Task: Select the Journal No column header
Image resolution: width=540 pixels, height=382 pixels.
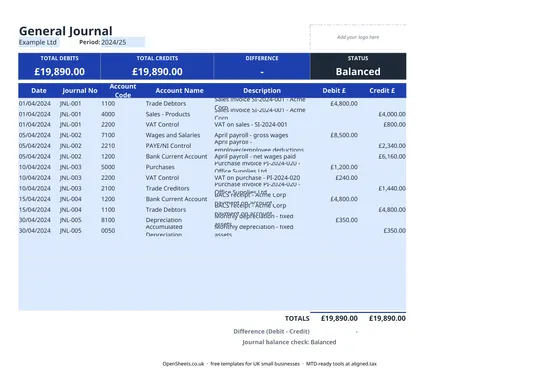Action: point(80,91)
